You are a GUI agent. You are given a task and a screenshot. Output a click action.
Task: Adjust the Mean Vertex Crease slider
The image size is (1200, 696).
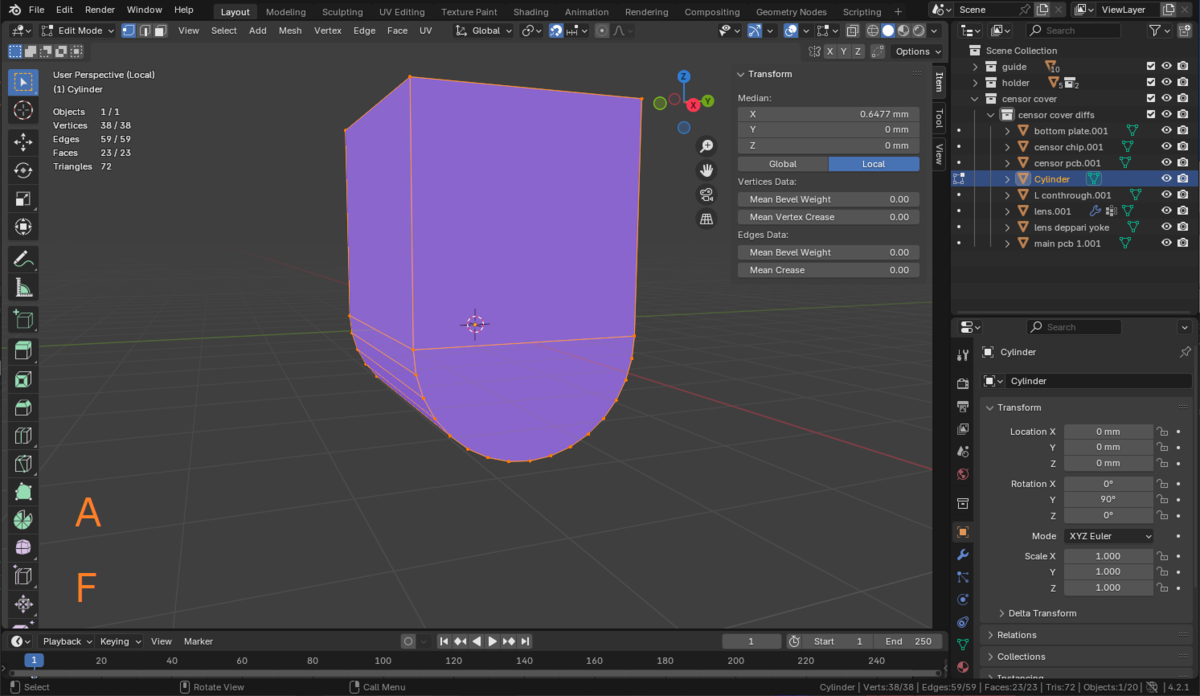click(x=828, y=217)
